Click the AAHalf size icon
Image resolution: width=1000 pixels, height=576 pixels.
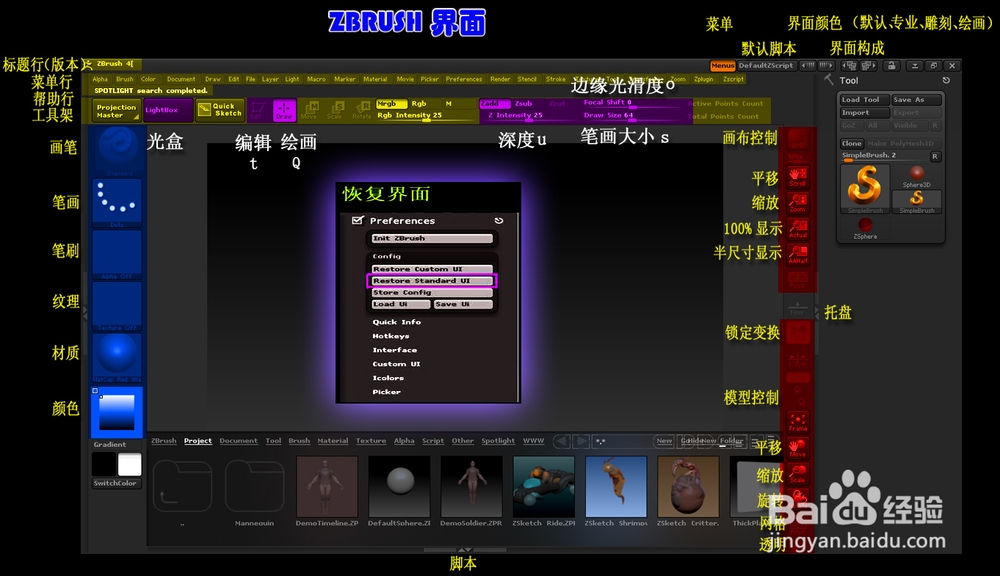click(798, 255)
